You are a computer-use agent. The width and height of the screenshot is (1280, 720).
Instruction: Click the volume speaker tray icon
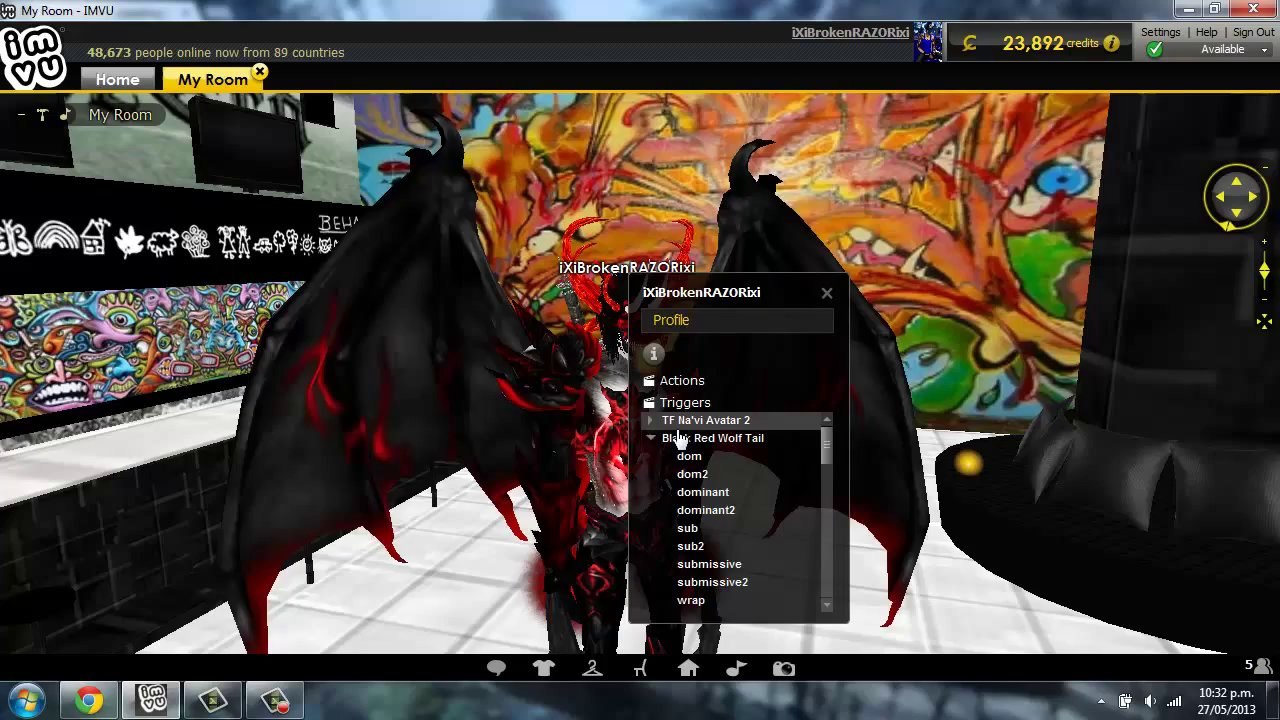click(1149, 701)
